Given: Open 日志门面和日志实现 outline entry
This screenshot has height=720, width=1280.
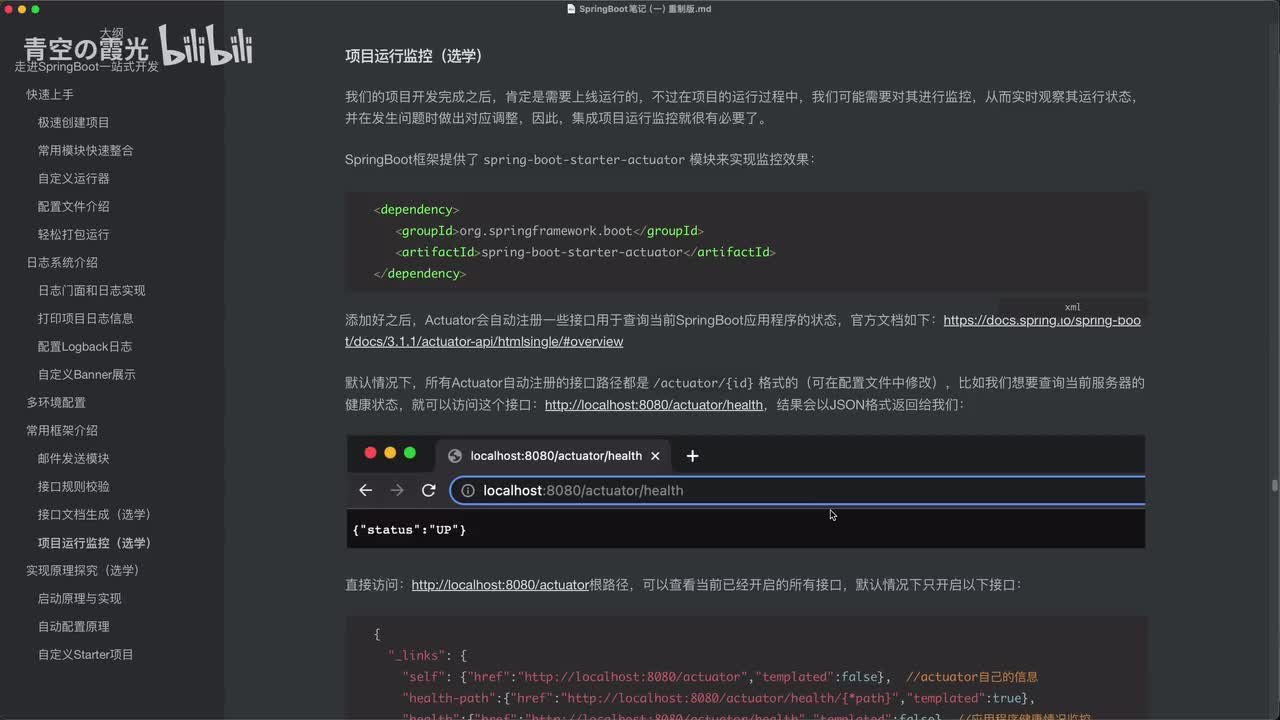Looking at the screenshot, I should (92, 290).
